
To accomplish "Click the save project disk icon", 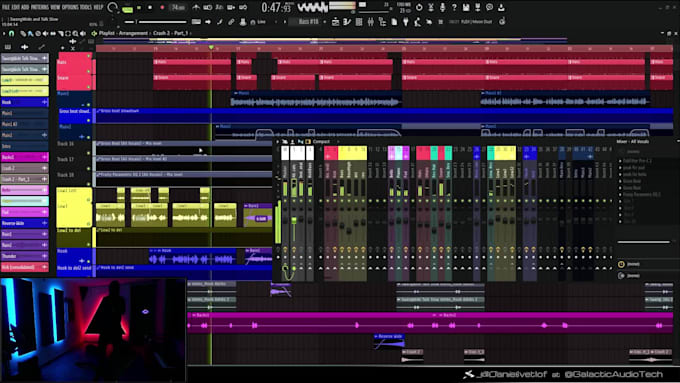I will pos(466,7).
